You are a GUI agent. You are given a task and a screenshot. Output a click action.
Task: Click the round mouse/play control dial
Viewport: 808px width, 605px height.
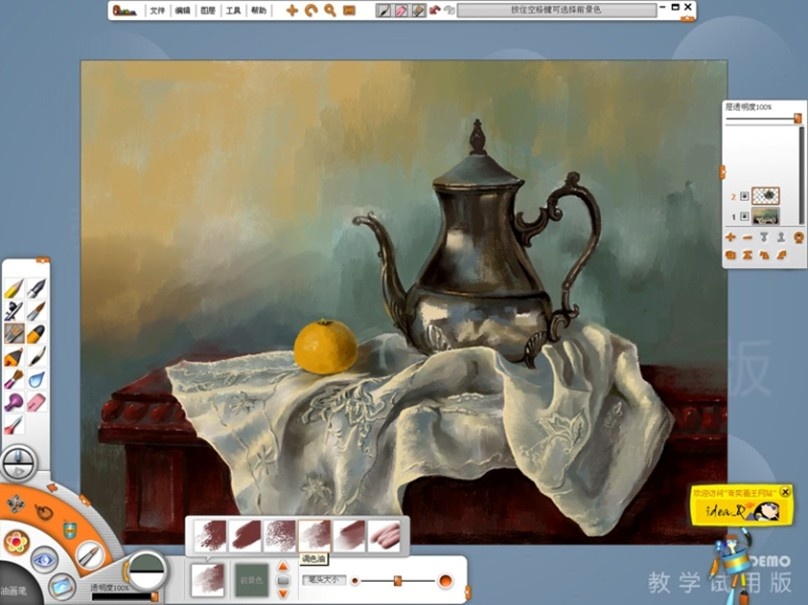19,463
